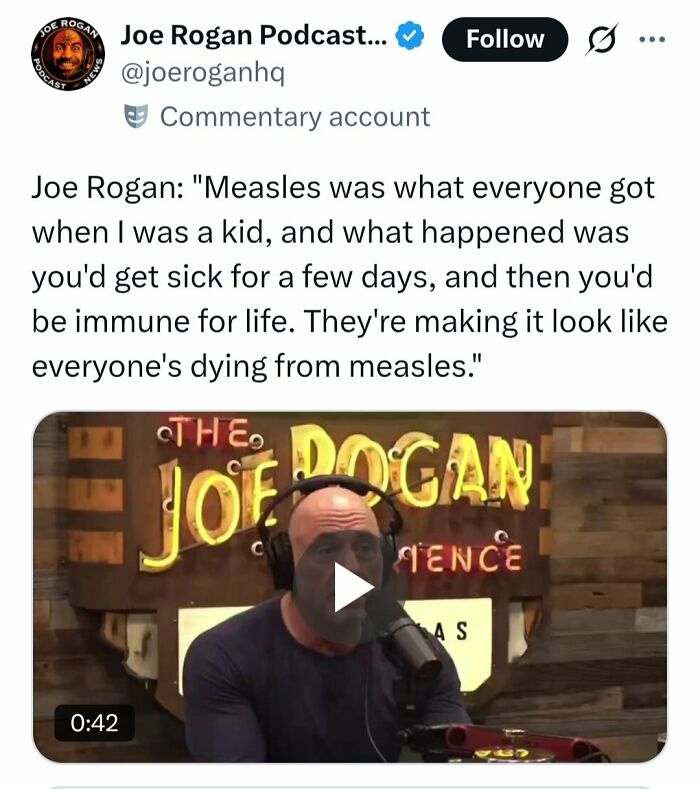Play the video using center play button
The width and height of the screenshot is (700, 789).
(350, 587)
